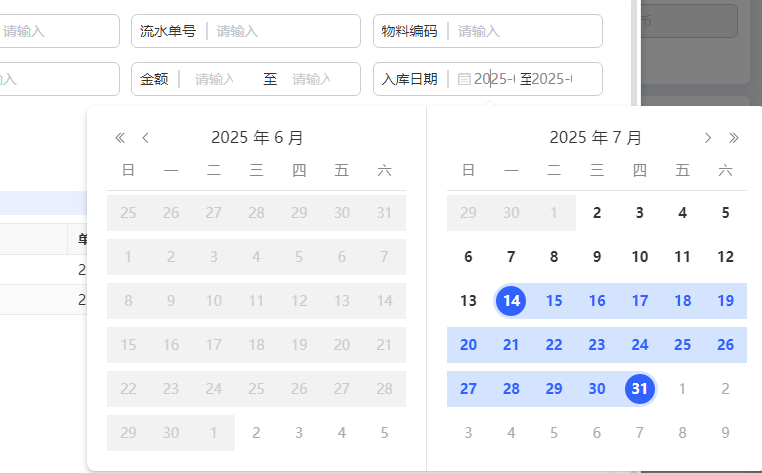
Task: Click July 19 in selected range
Action: [725, 301]
